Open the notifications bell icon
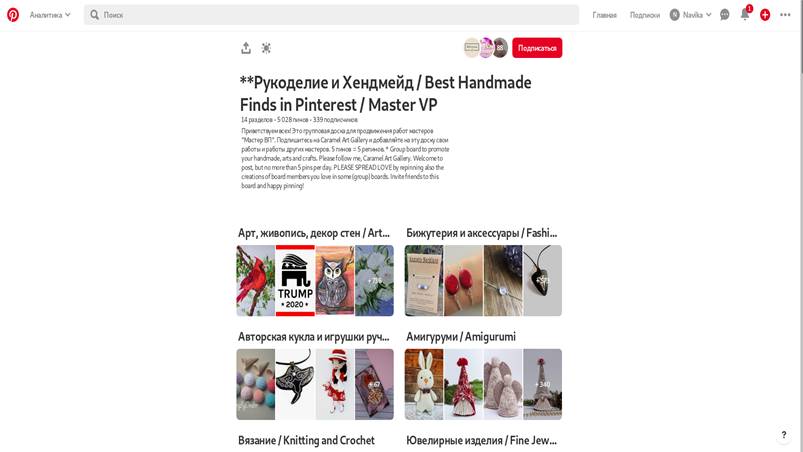The width and height of the screenshot is (803, 452). (745, 15)
